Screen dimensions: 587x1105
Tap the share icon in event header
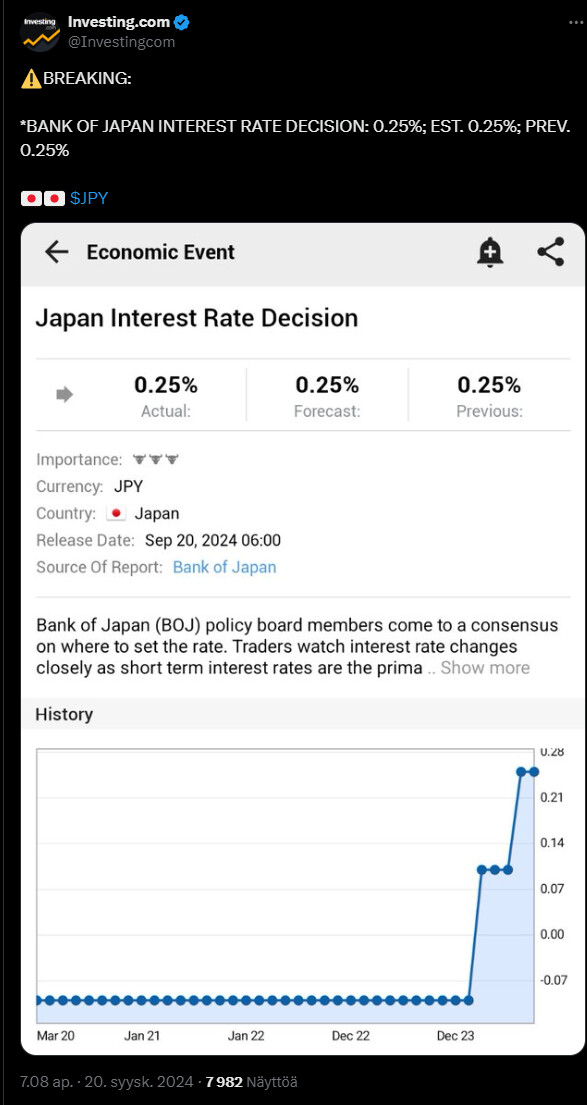point(550,252)
